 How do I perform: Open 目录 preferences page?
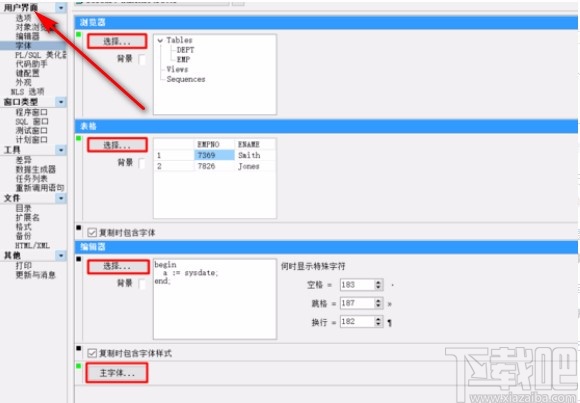tap(23, 208)
